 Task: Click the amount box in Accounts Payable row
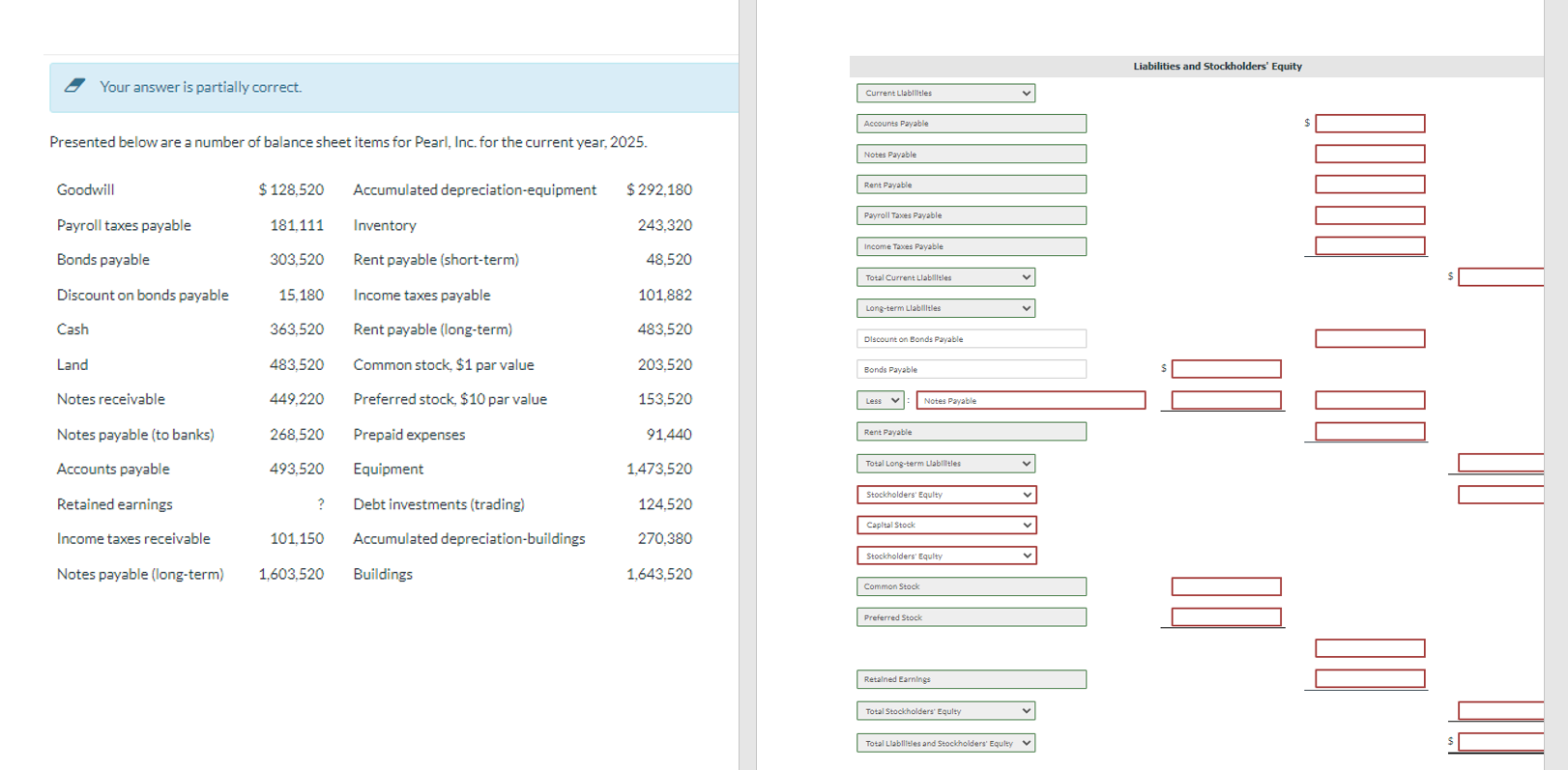(x=1370, y=124)
